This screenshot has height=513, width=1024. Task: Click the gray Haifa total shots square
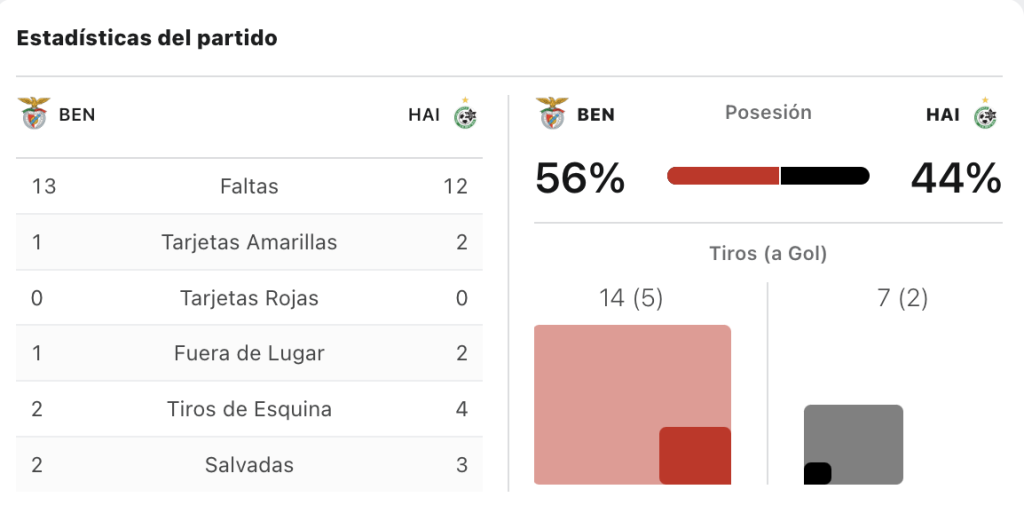coord(854,444)
